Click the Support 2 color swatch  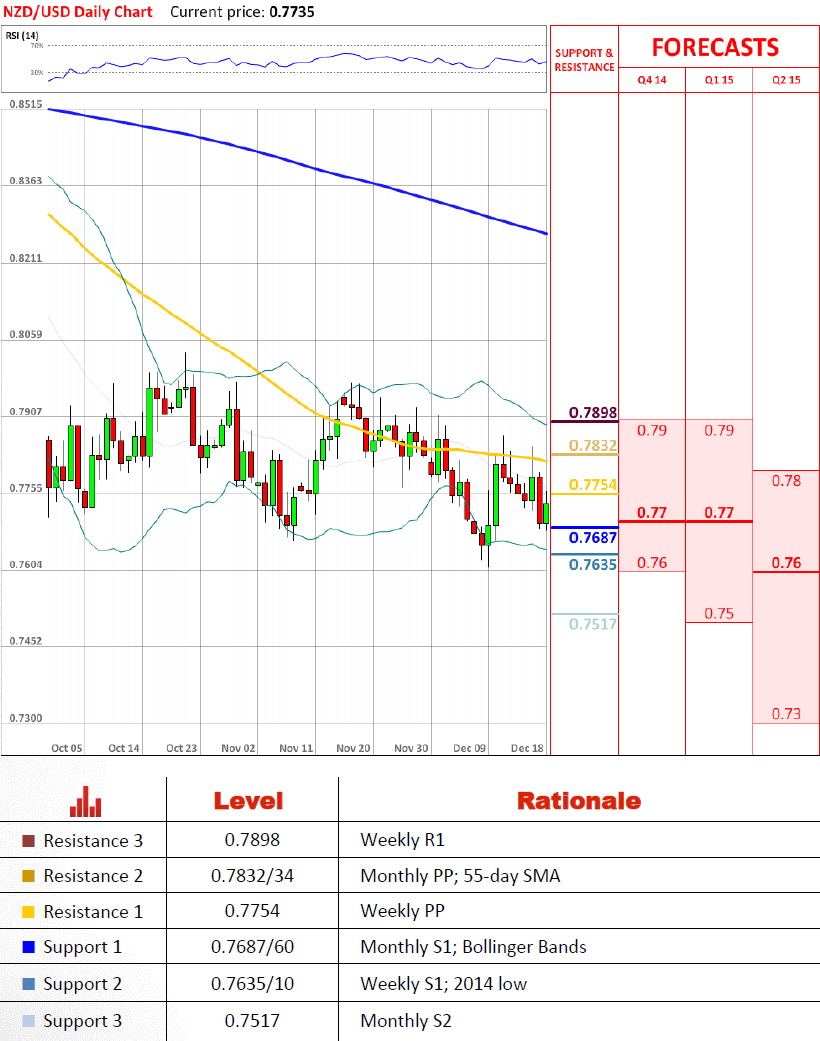[x=29, y=984]
